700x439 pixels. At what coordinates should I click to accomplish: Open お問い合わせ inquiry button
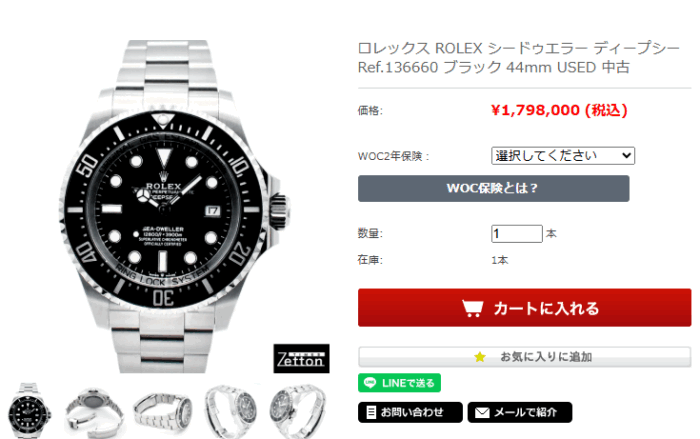(410, 412)
